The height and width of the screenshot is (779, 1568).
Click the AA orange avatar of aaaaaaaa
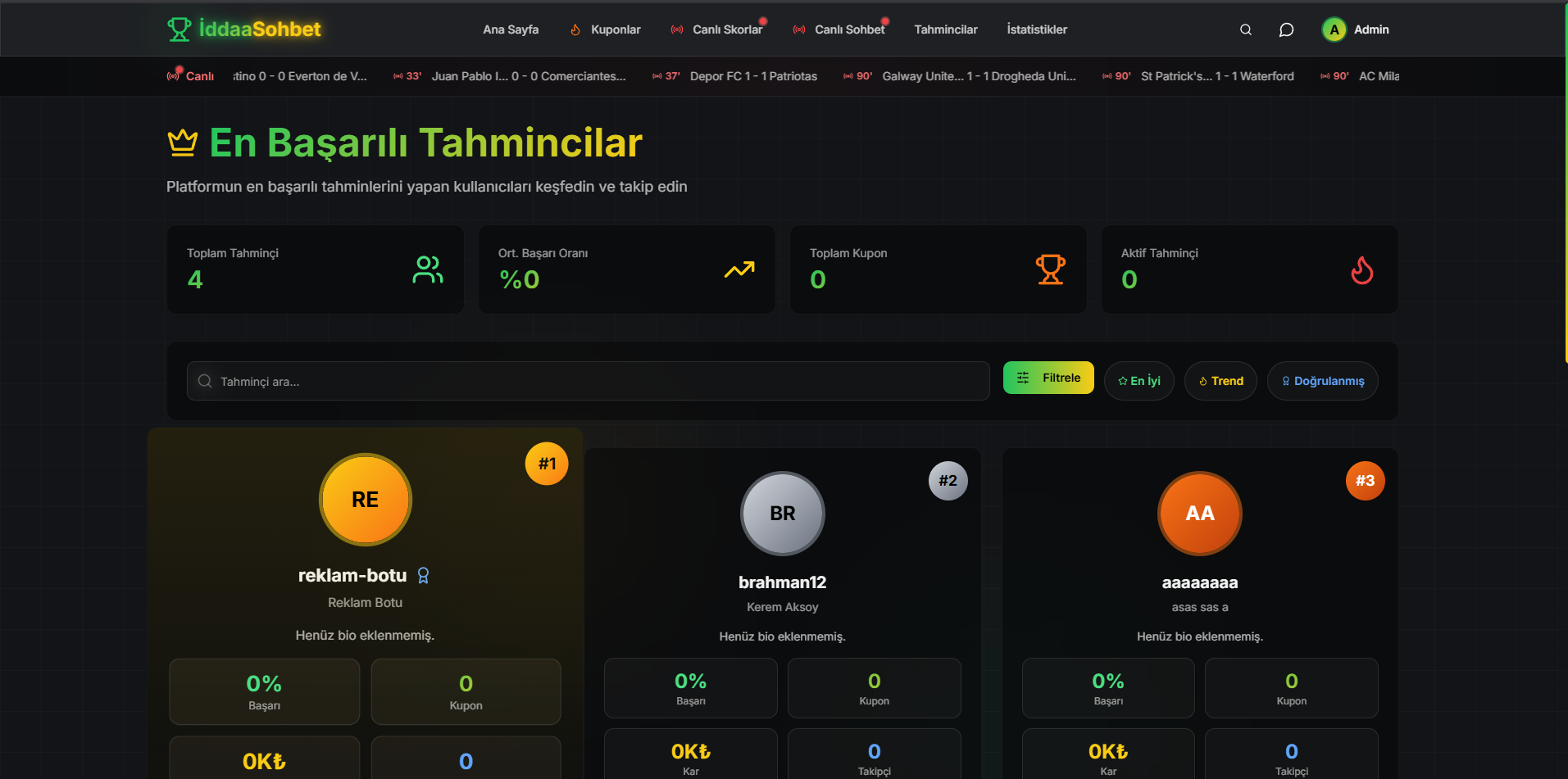[1199, 514]
